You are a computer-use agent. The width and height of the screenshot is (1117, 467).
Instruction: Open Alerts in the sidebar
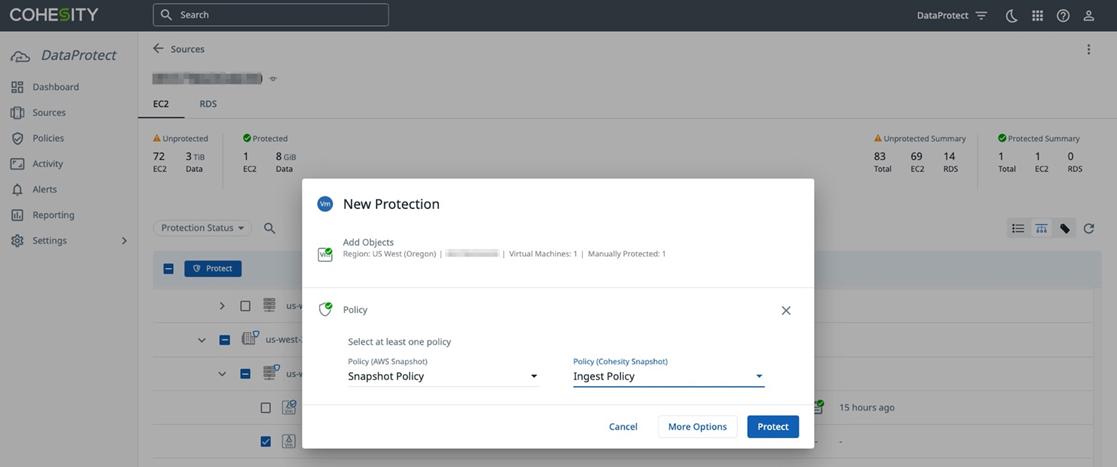pyautogui.click(x=44, y=189)
